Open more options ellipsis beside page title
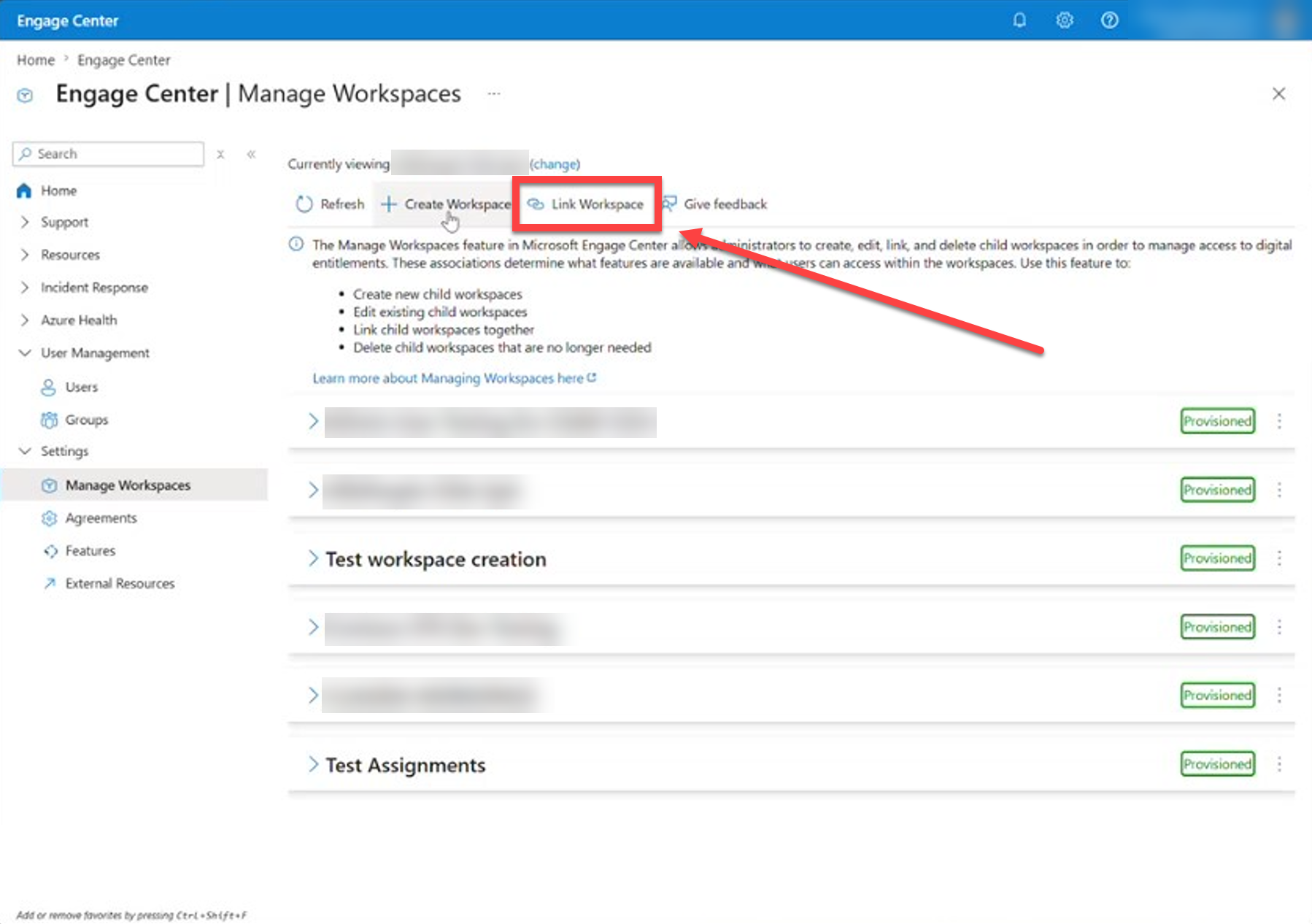This screenshot has height=924, width=1312. (494, 93)
